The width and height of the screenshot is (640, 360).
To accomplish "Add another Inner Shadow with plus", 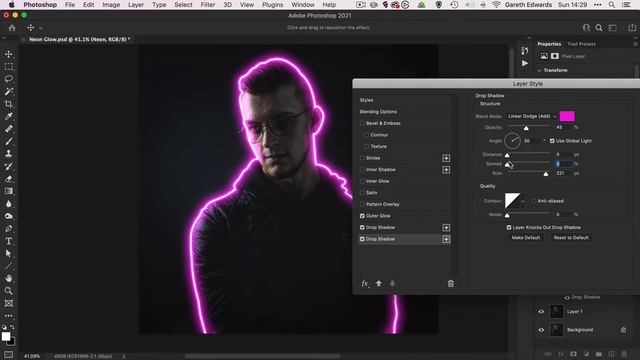I will click(x=446, y=169).
